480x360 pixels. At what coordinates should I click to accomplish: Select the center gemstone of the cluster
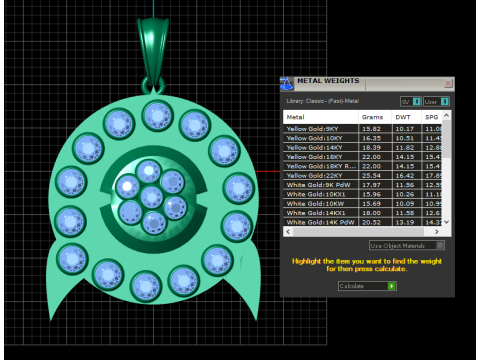coord(151,197)
